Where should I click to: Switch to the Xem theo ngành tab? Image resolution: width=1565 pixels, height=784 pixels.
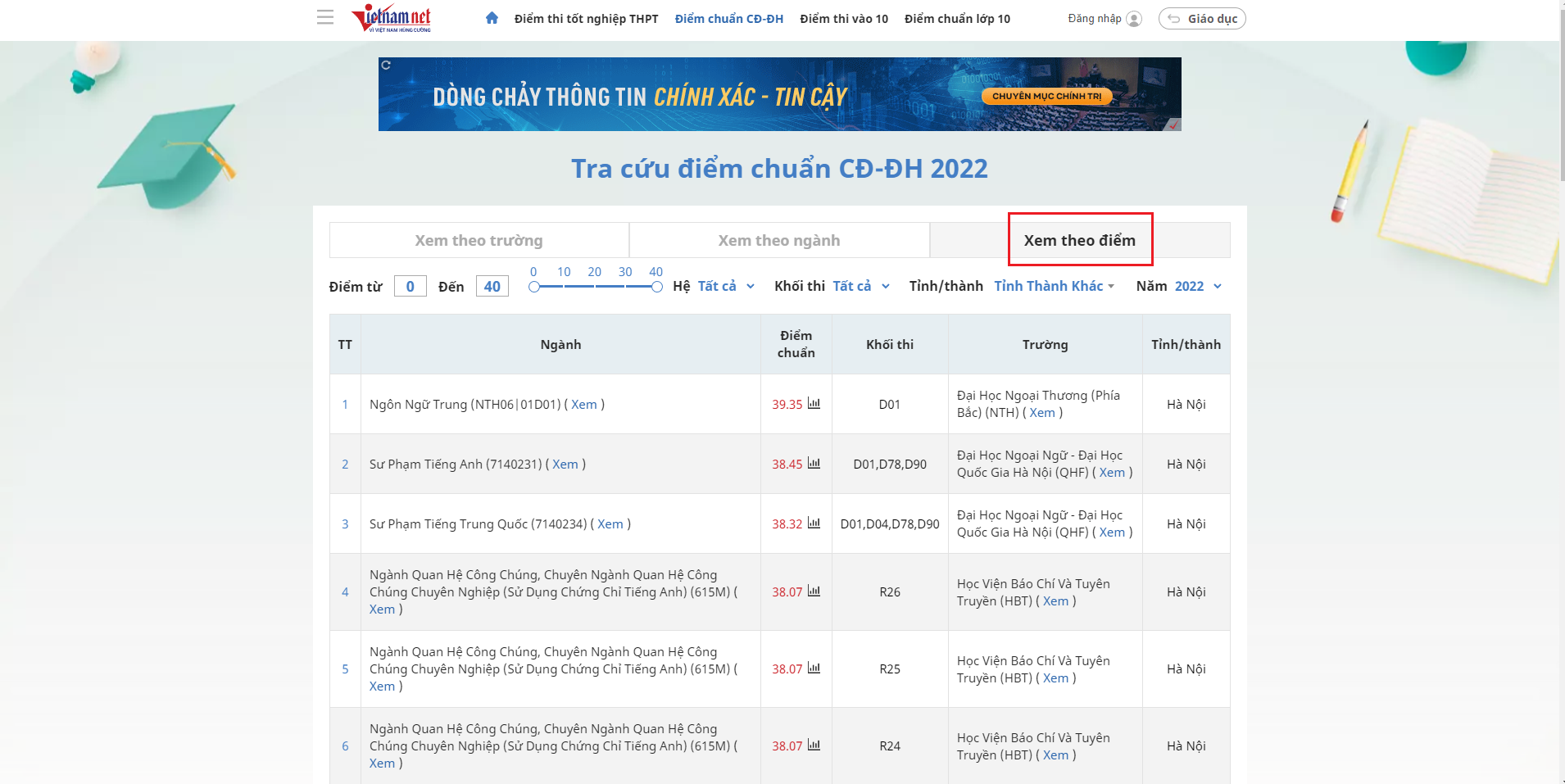pos(778,240)
